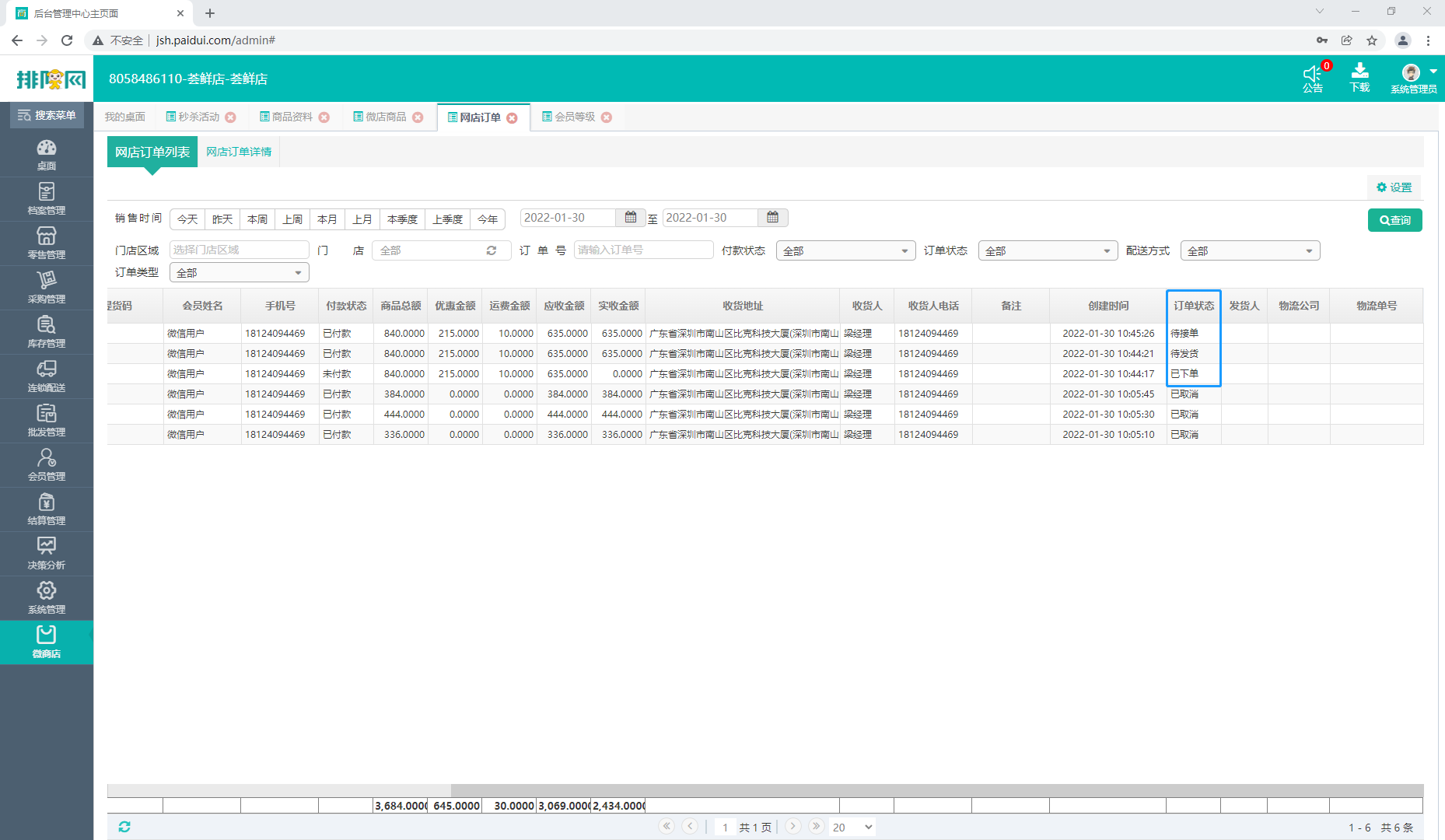The width and height of the screenshot is (1445, 840).
Task: Close the 网店订单 tab
Action: click(x=512, y=118)
